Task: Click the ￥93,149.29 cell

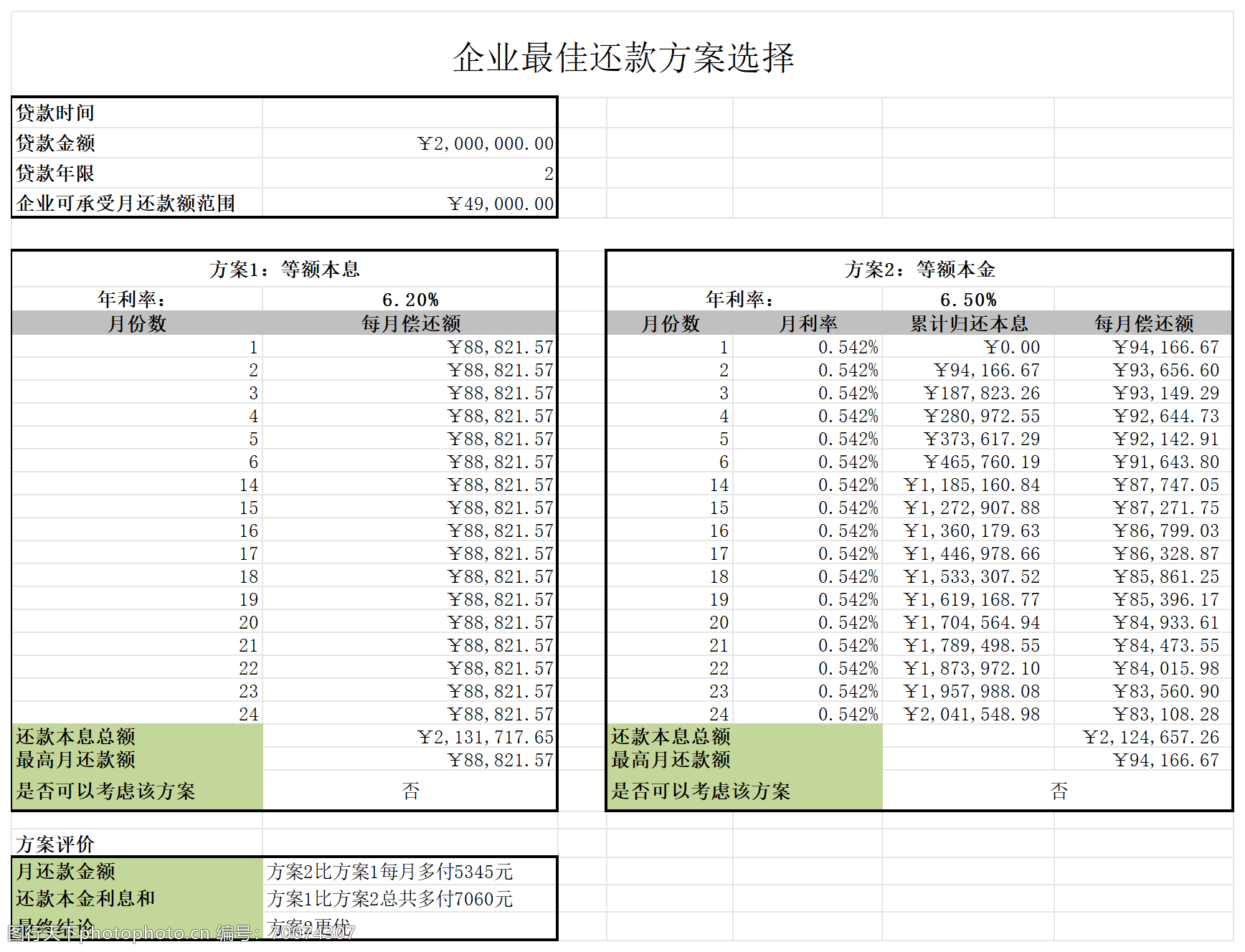Action: click(1143, 394)
